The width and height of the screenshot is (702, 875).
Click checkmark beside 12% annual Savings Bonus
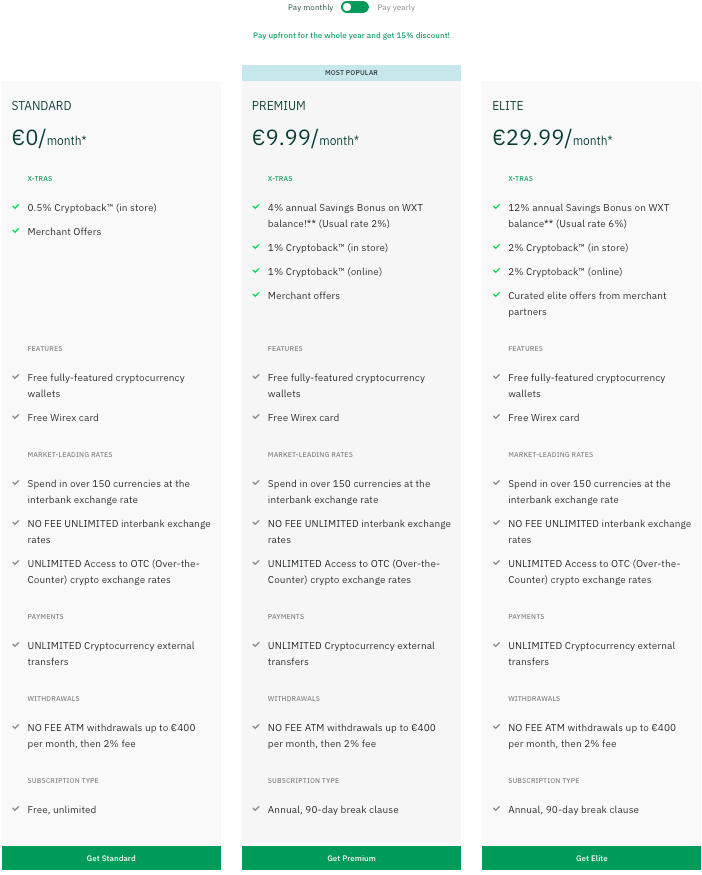(497, 206)
